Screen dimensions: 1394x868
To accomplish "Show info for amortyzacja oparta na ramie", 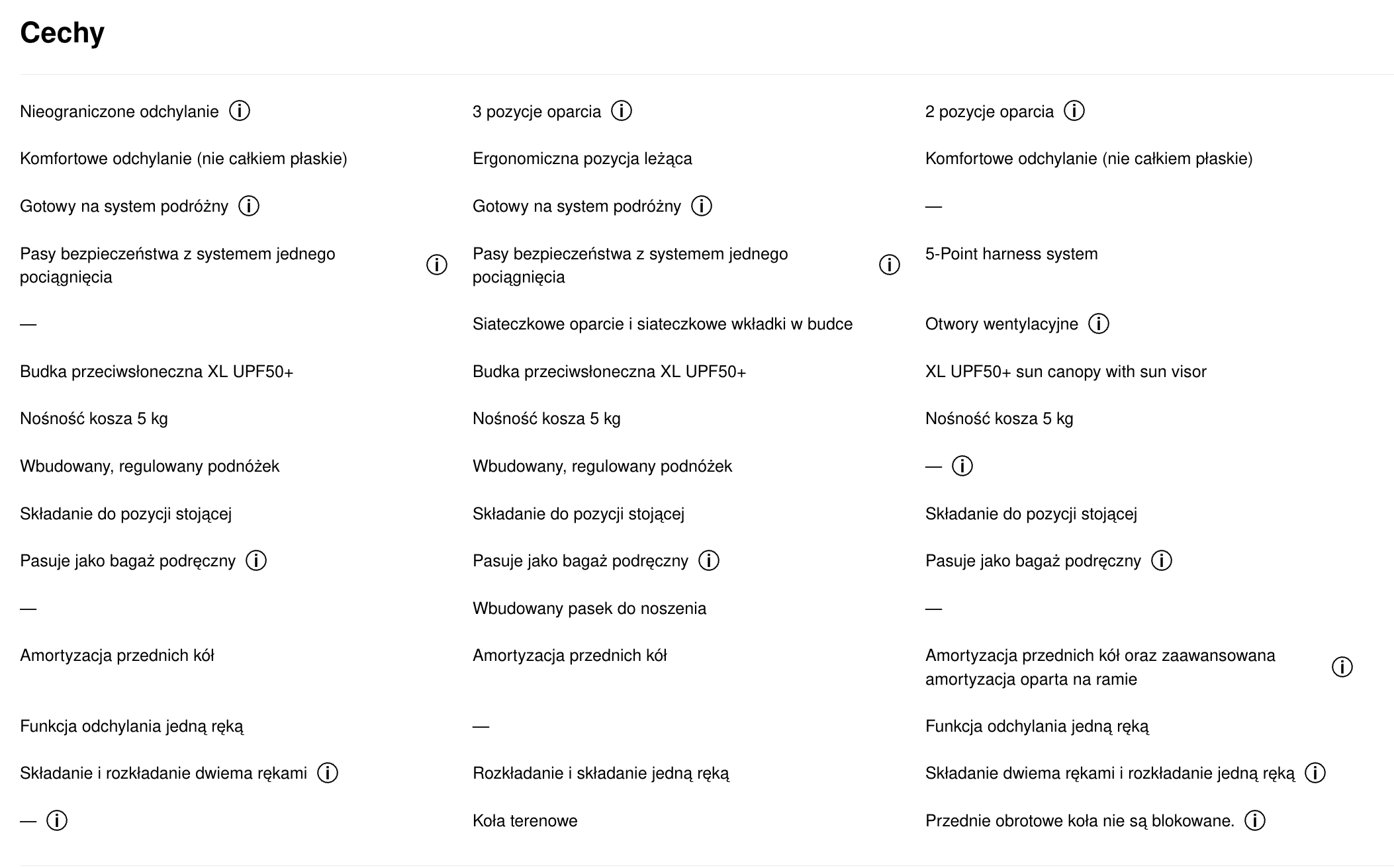I will (x=1342, y=667).
